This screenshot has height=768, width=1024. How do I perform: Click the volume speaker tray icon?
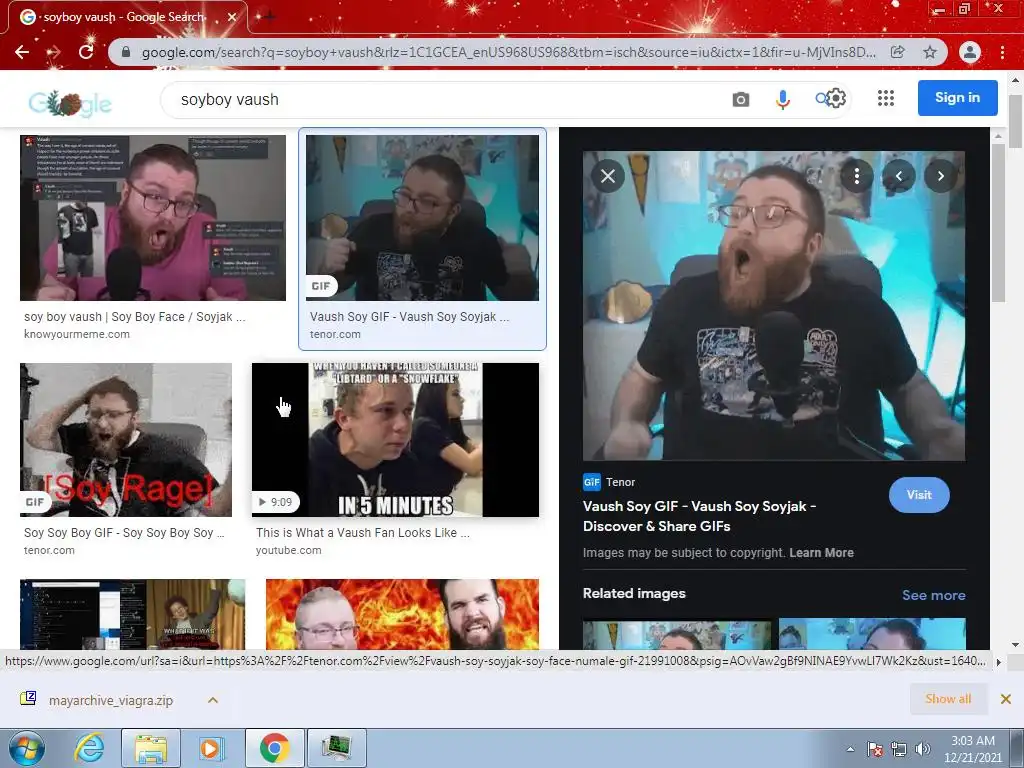(x=923, y=749)
